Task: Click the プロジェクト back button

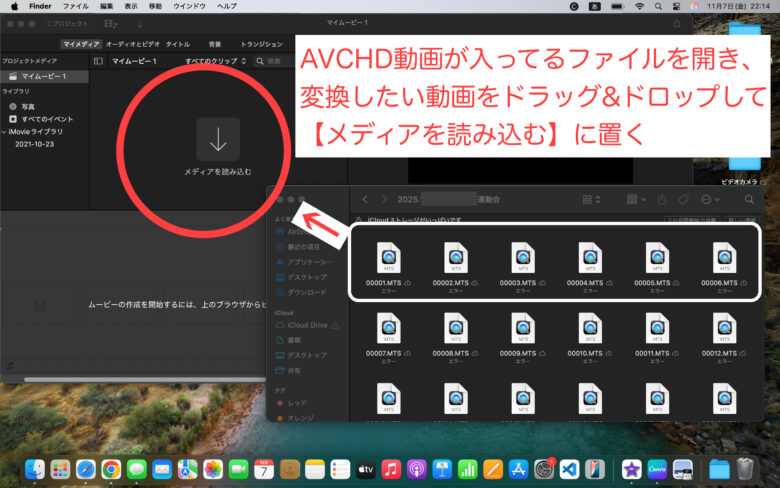Action: coord(68,22)
